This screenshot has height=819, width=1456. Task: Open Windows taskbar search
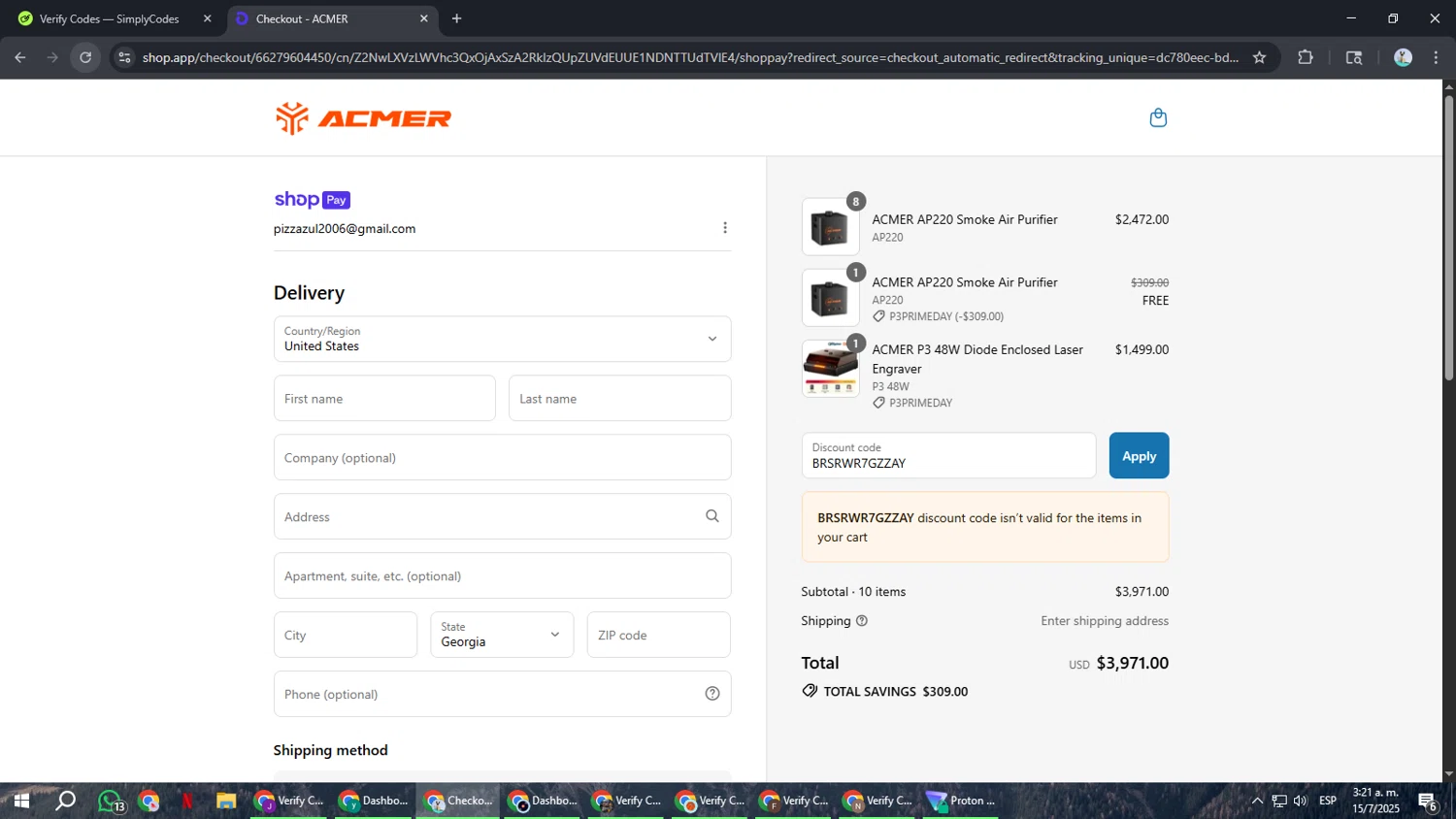click(65, 802)
